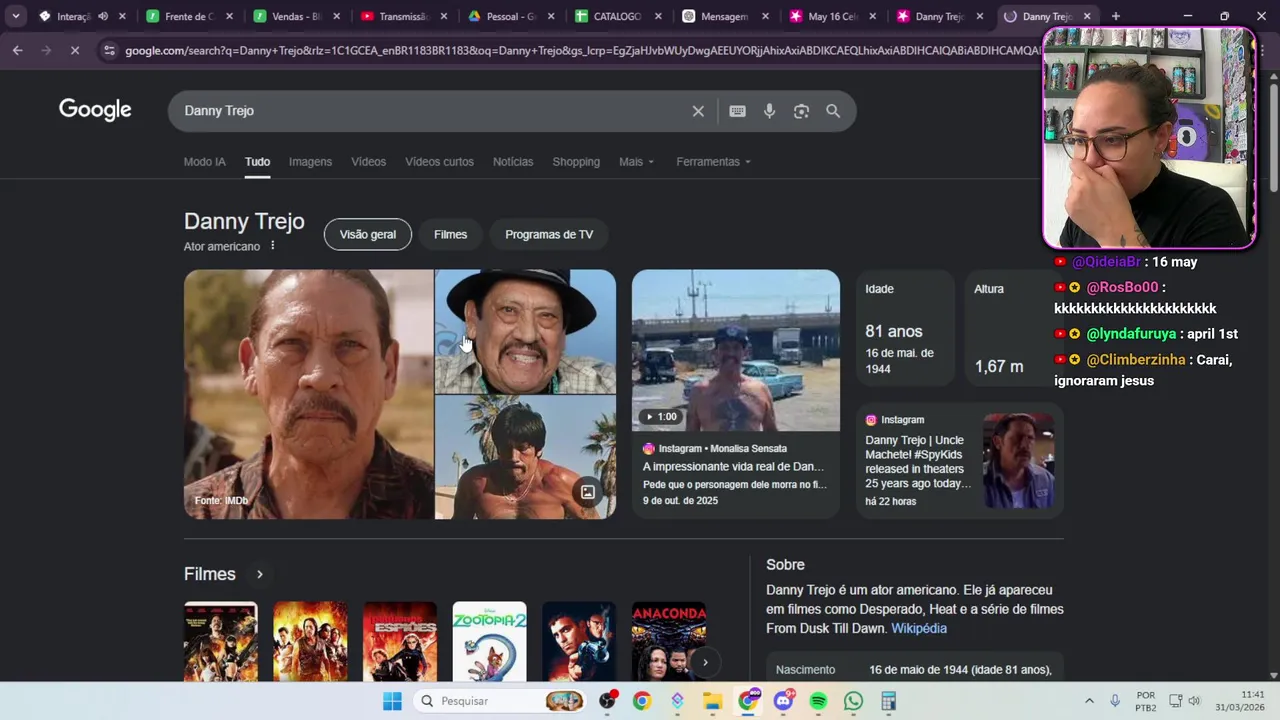Click the magnifier search submit icon
The height and width of the screenshot is (720, 1280).
coord(833,111)
